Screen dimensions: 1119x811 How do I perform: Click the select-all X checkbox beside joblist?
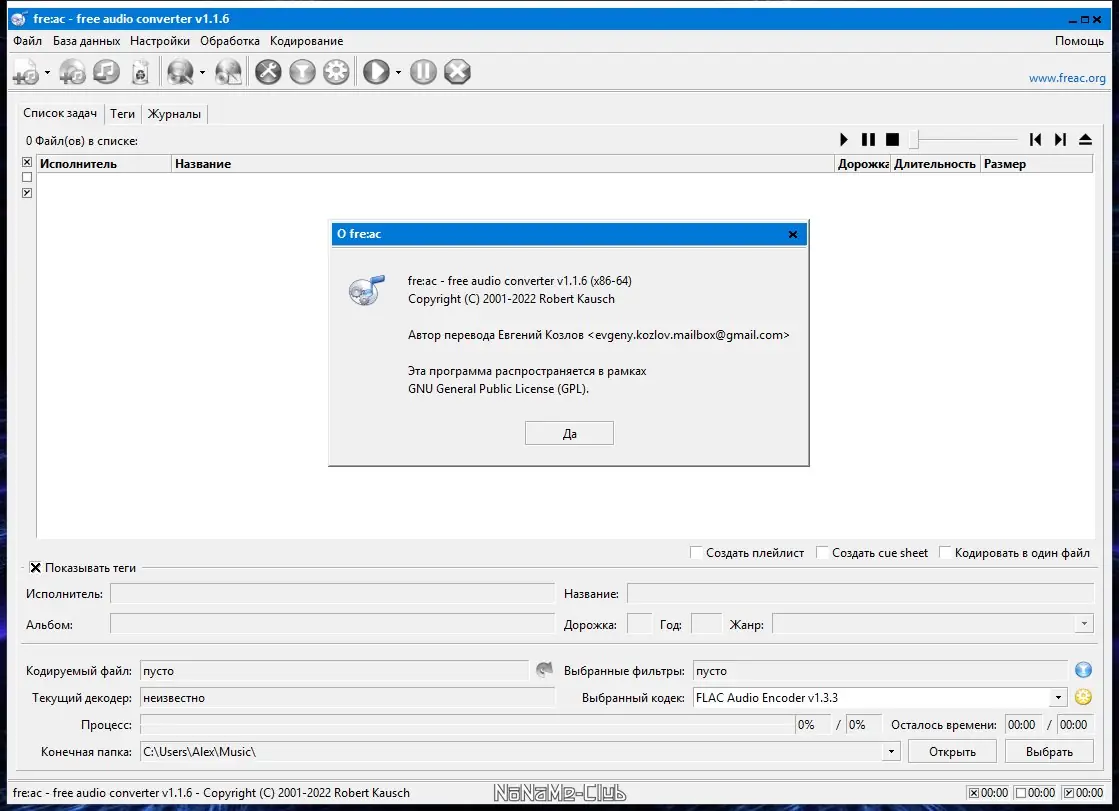(x=27, y=162)
